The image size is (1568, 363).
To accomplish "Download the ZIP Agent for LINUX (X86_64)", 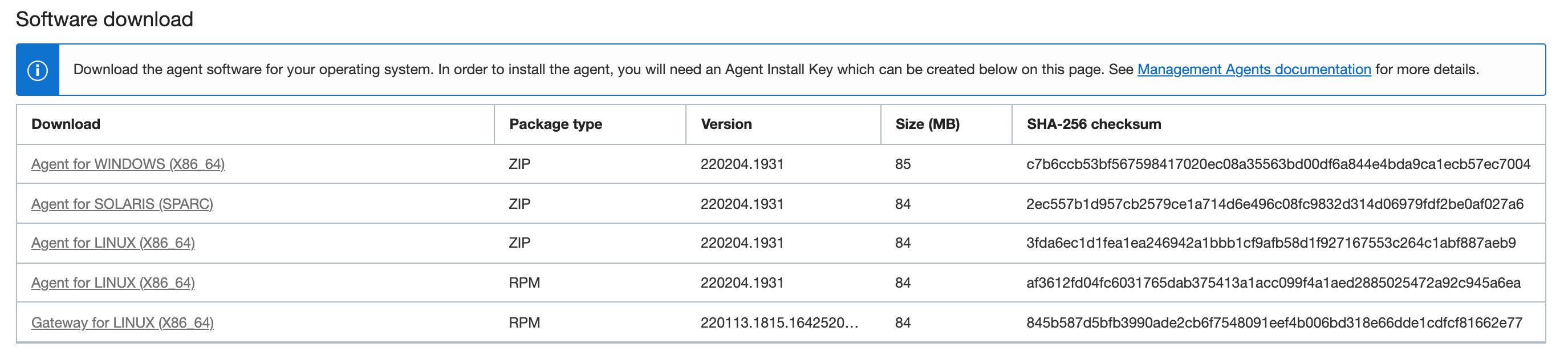I will tap(114, 243).
